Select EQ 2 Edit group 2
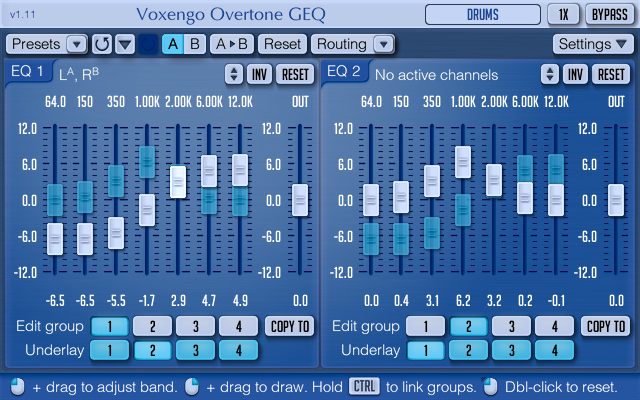Viewport: 640px width, 400px height. (x=469, y=326)
